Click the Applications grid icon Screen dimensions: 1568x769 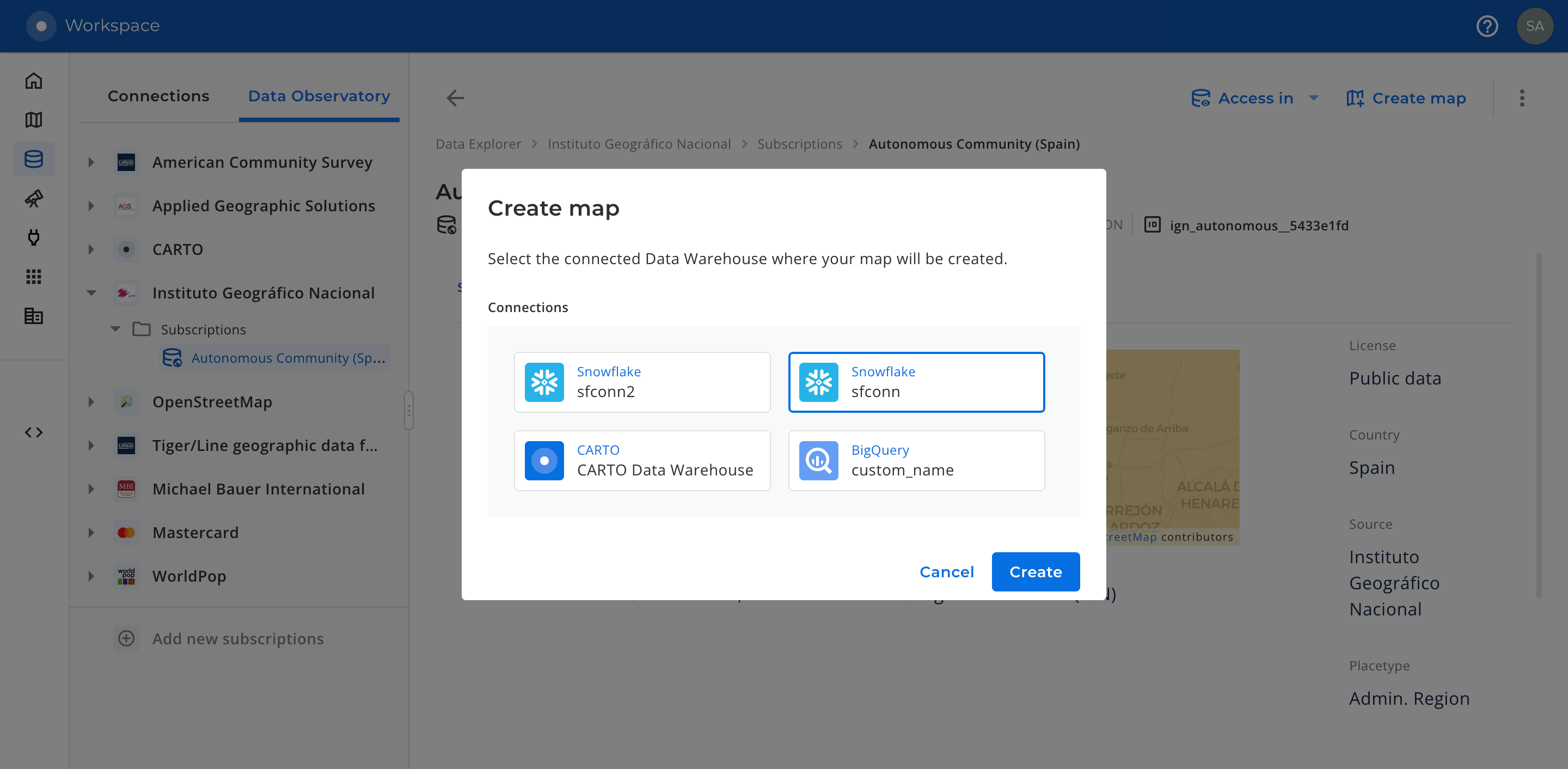[34, 277]
